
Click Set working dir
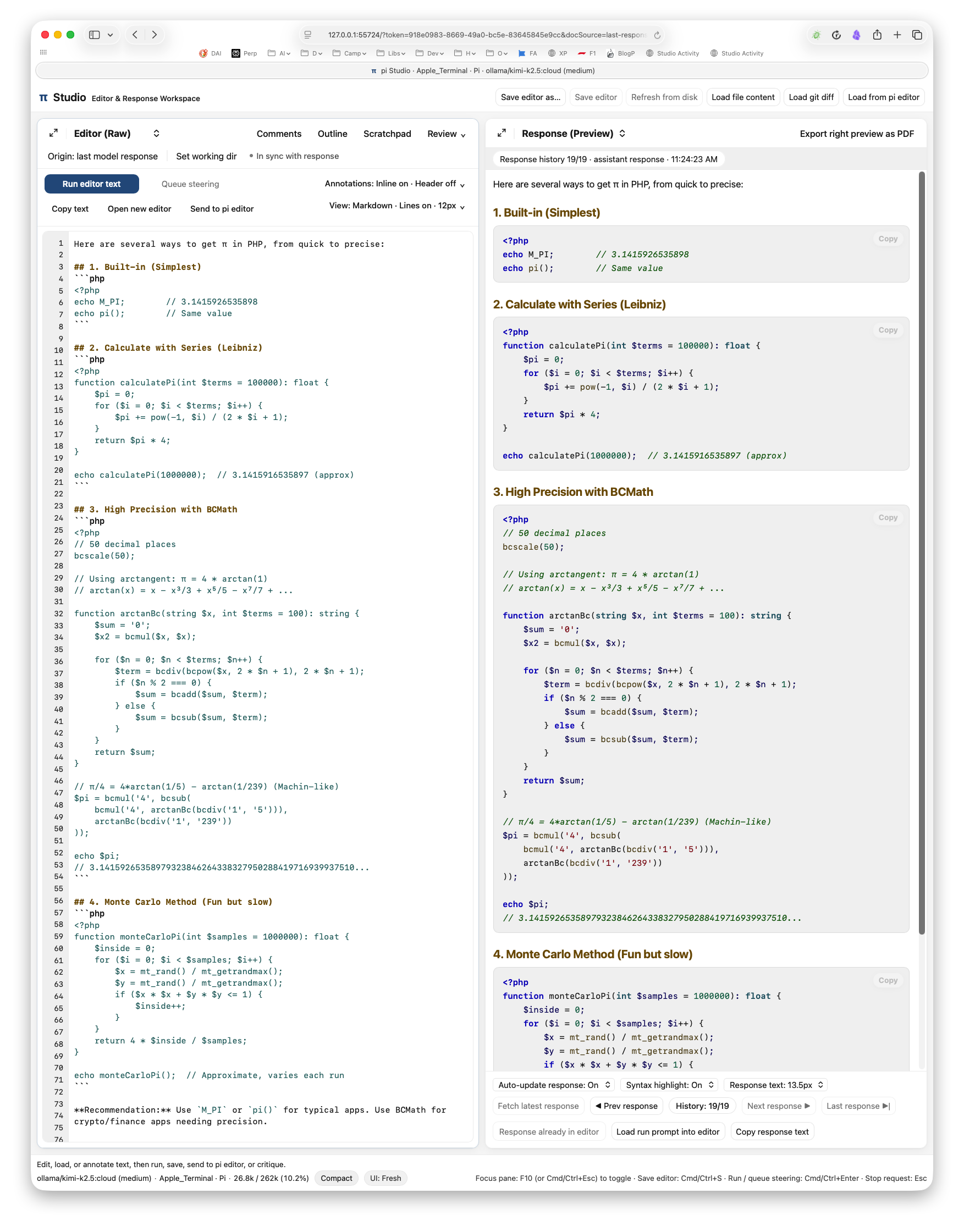pos(207,156)
